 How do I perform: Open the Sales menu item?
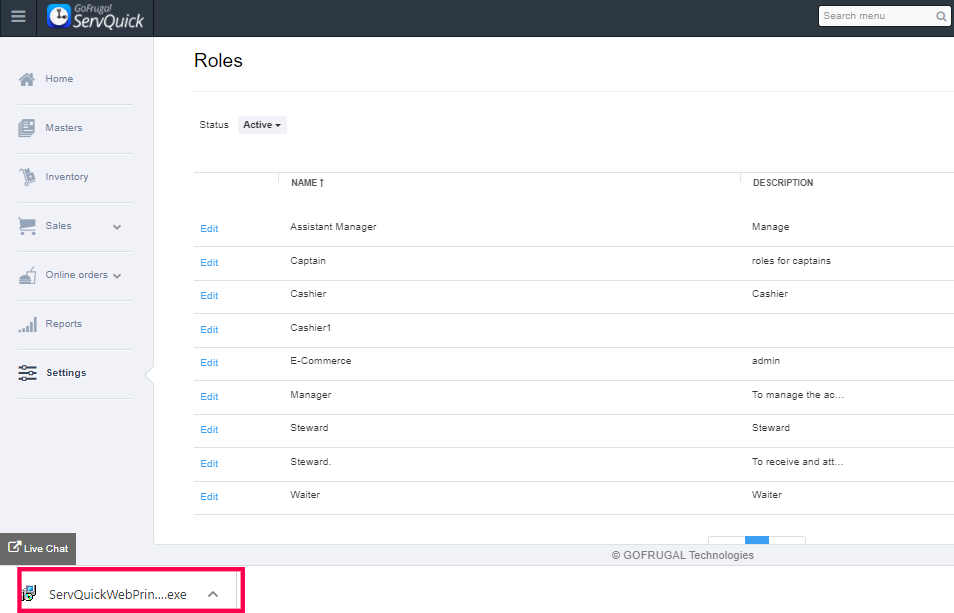click(x=58, y=226)
